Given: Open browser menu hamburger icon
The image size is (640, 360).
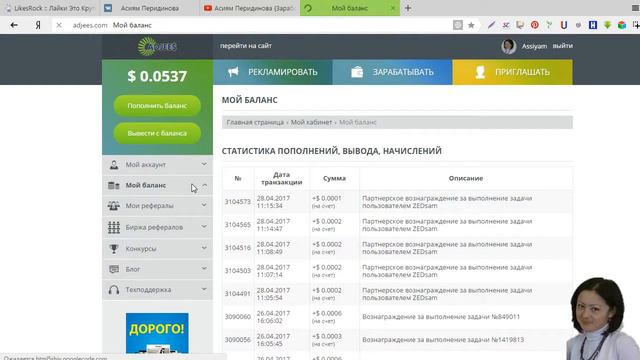Looking at the screenshot, I should (x=636, y=8).
